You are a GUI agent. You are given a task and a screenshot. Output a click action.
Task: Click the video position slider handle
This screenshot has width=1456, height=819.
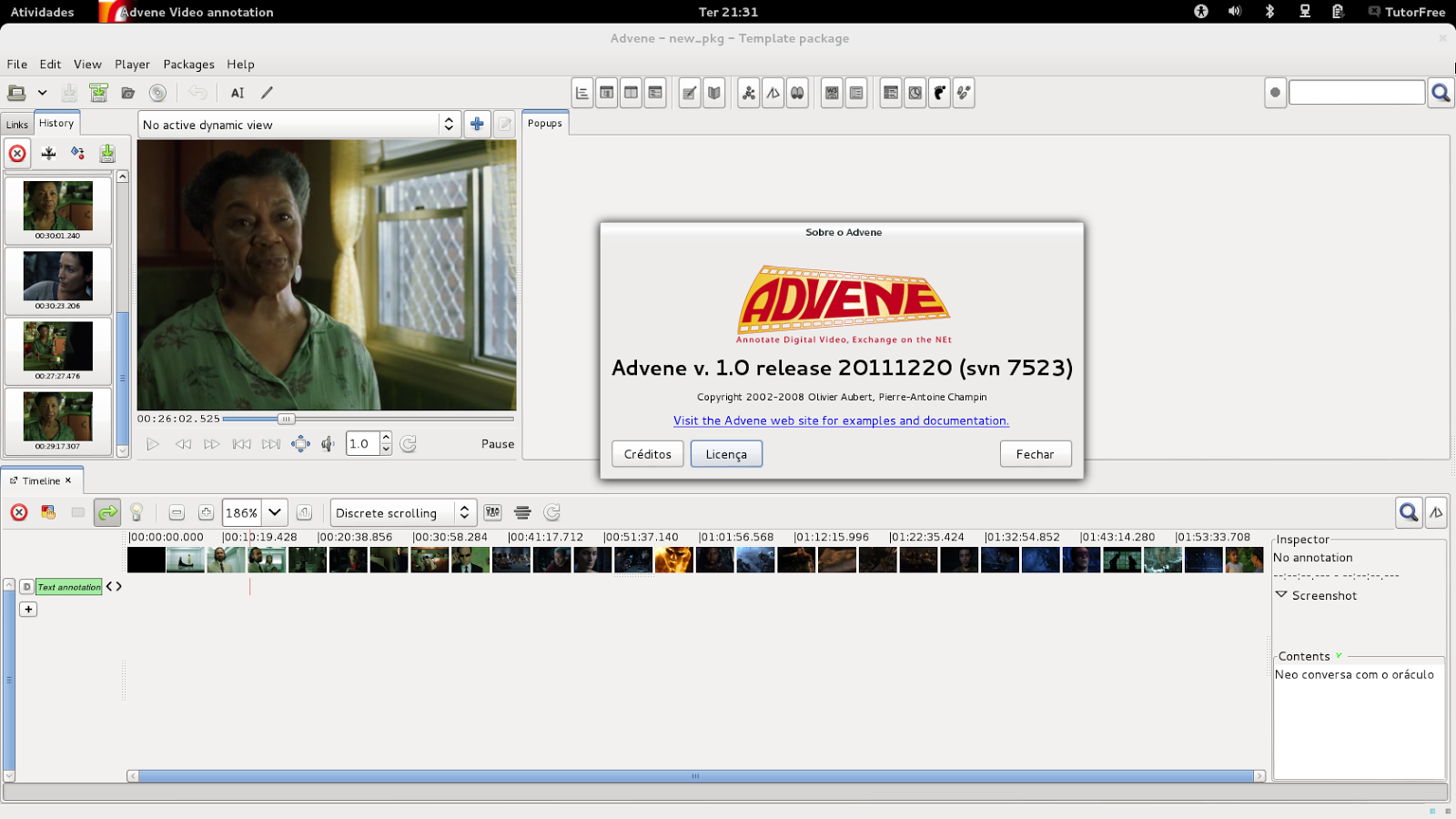(x=287, y=419)
